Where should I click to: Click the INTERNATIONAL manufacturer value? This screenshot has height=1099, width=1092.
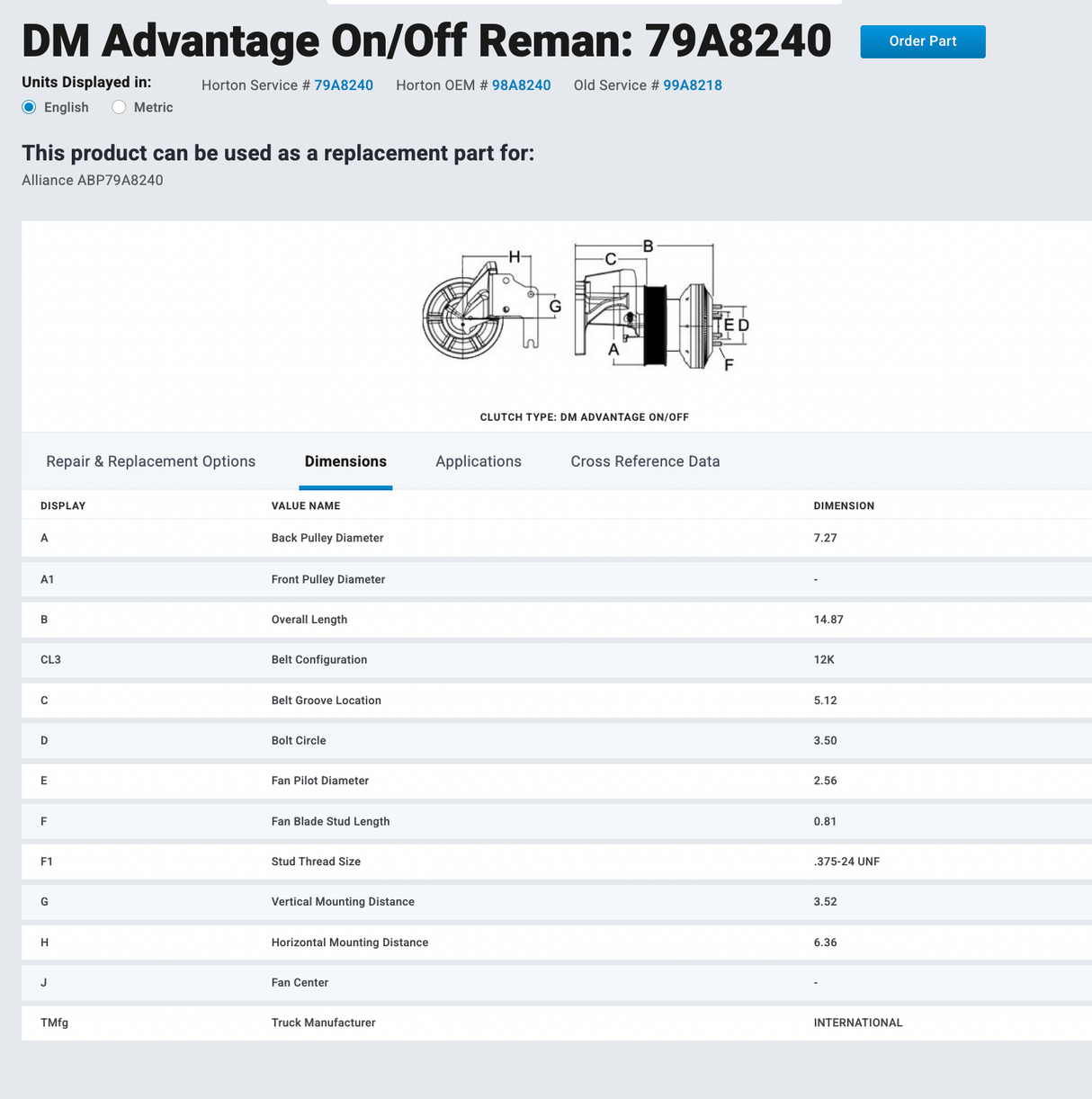[858, 1023]
